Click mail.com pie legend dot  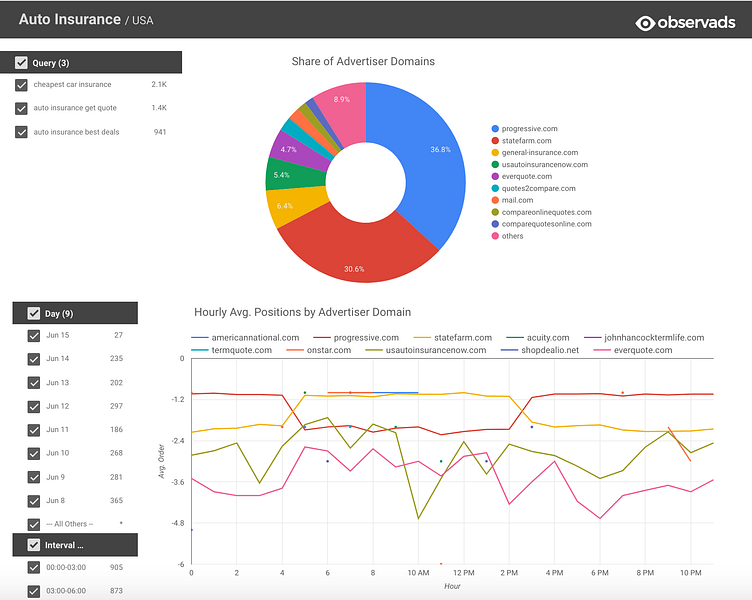pyautogui.click(x=495, y=200)
